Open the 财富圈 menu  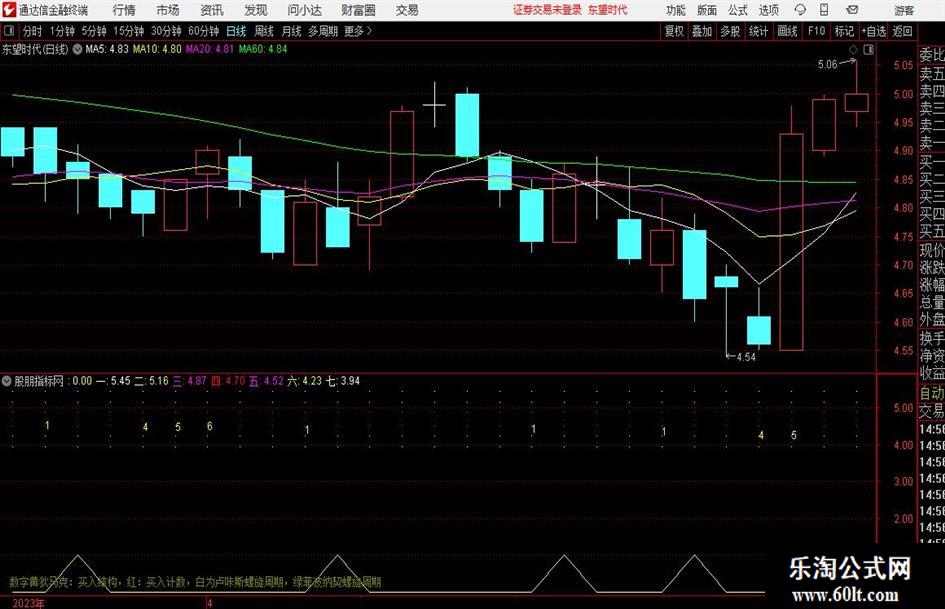(x=358, y=10)
